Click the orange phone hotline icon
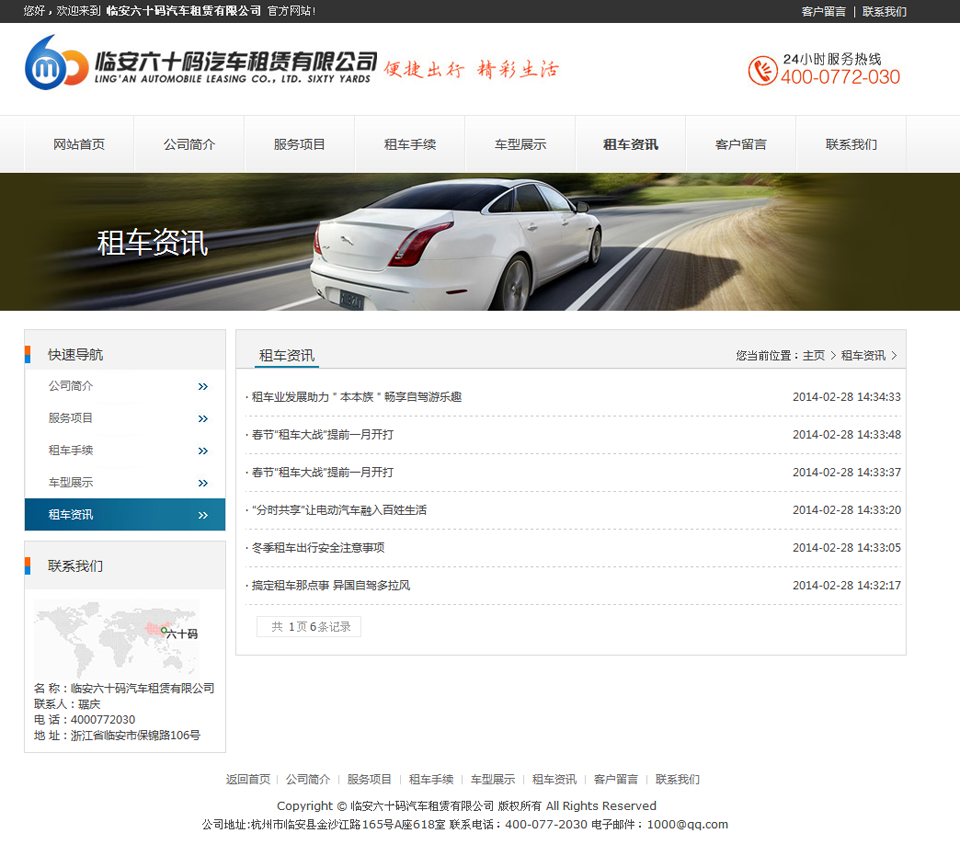960x856 pixels. [762, 70]
